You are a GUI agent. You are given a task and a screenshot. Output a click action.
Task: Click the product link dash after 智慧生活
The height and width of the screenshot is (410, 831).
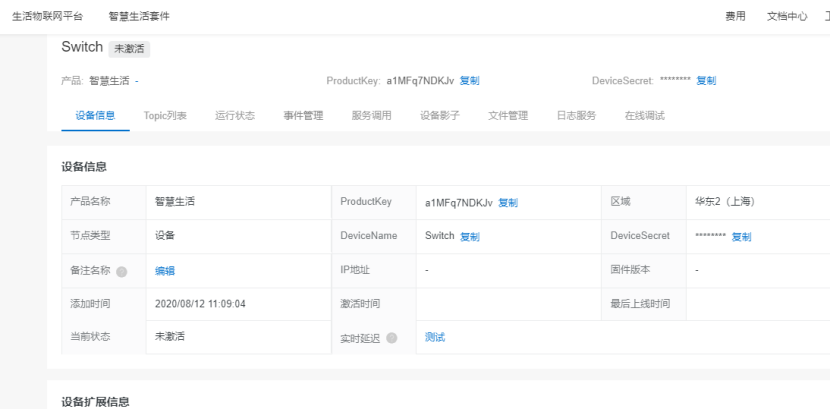(137, 81)
